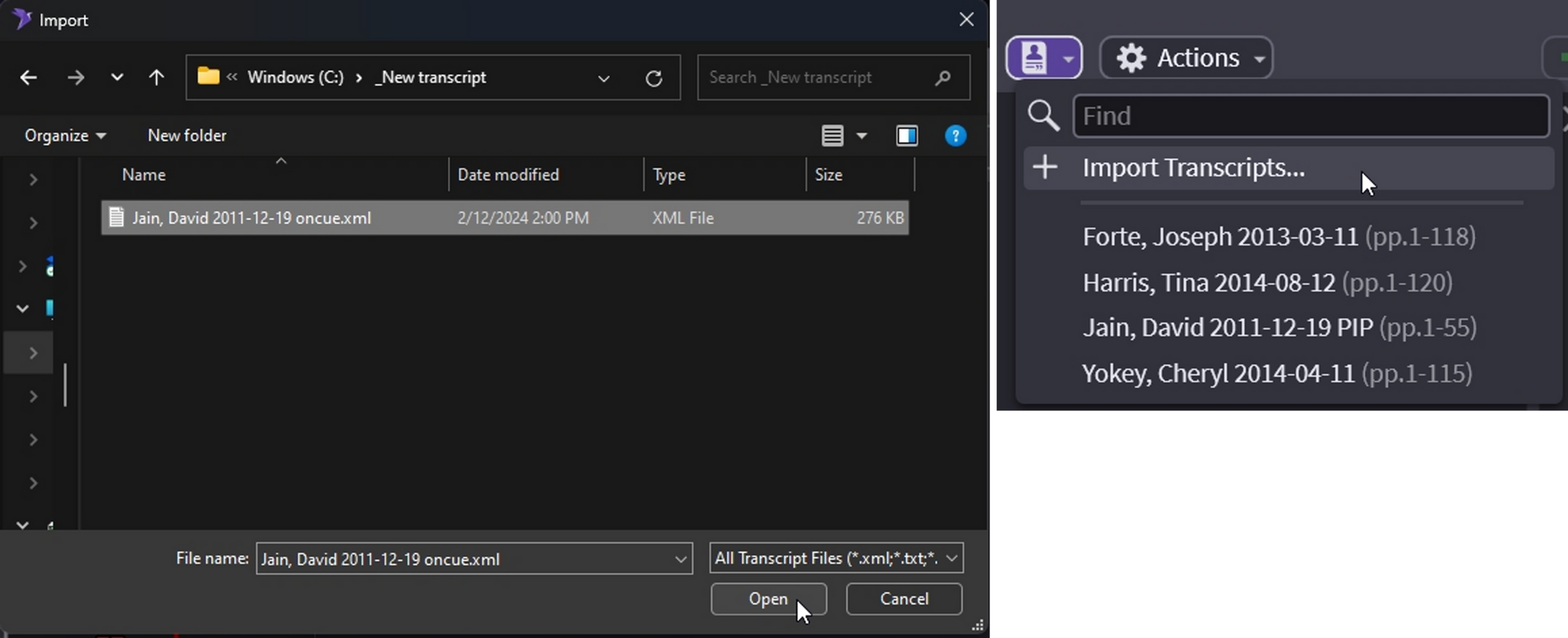The height and width of the screenshot is (638, 1568).
Task: Click the Forward navigation arrow
Action: click(75, 77)
